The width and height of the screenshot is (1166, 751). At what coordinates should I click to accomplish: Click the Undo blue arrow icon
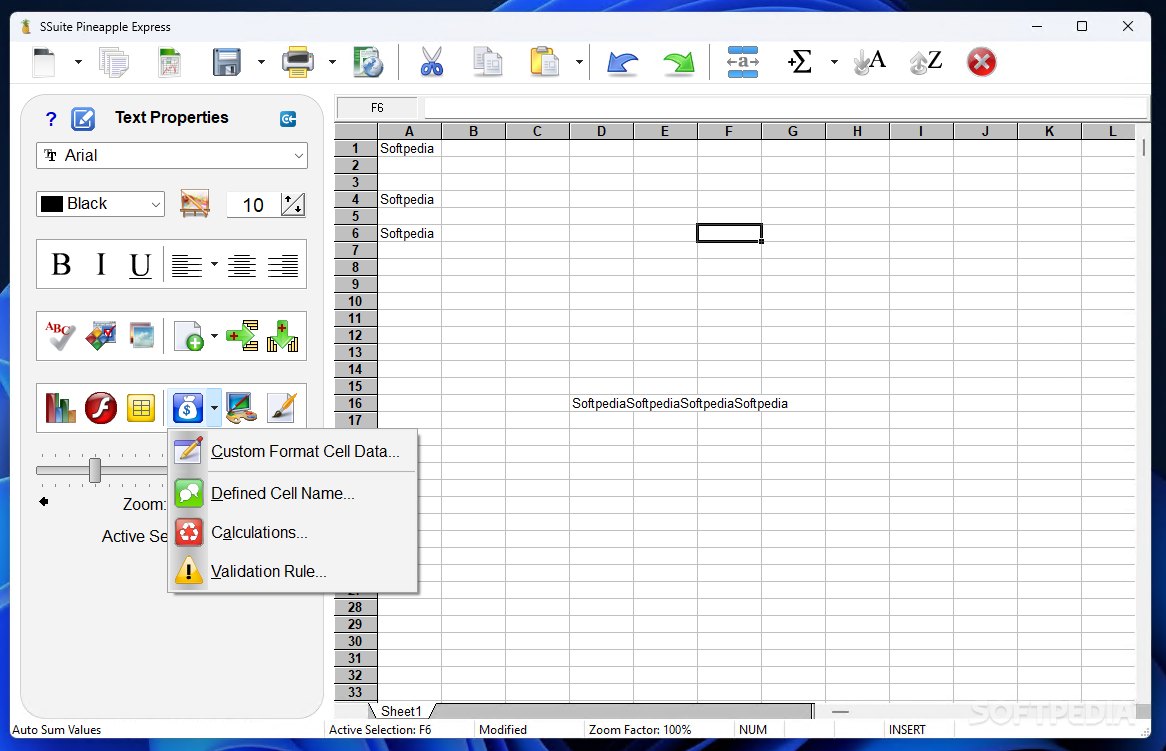pyautogui.click(x=622, y=62)
